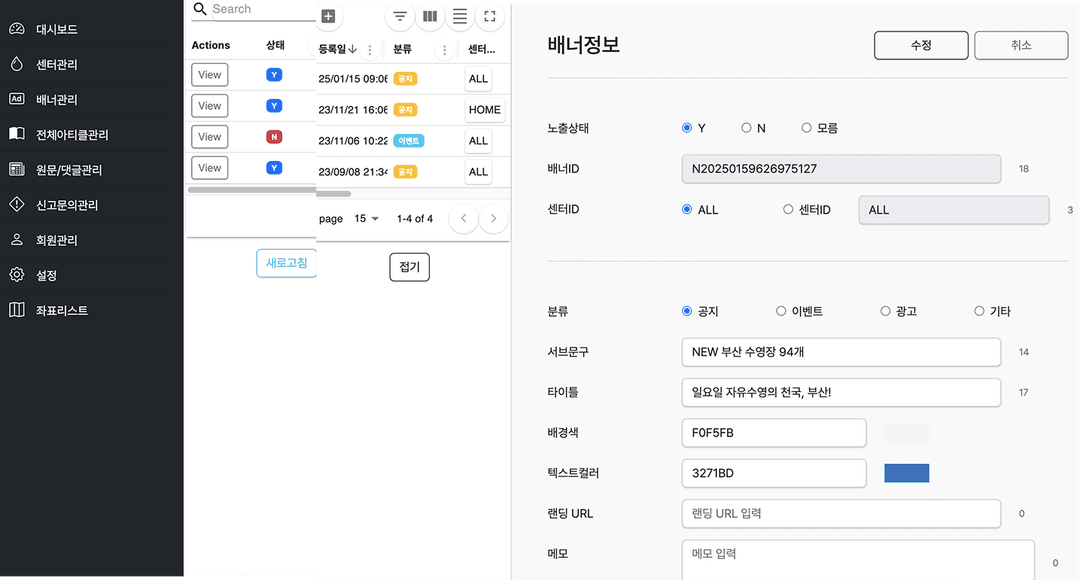The height and width of the screenshot is (580, 1080).
Task: Open the rows-per-page dropdown showing 15
Action: [365, 218]
